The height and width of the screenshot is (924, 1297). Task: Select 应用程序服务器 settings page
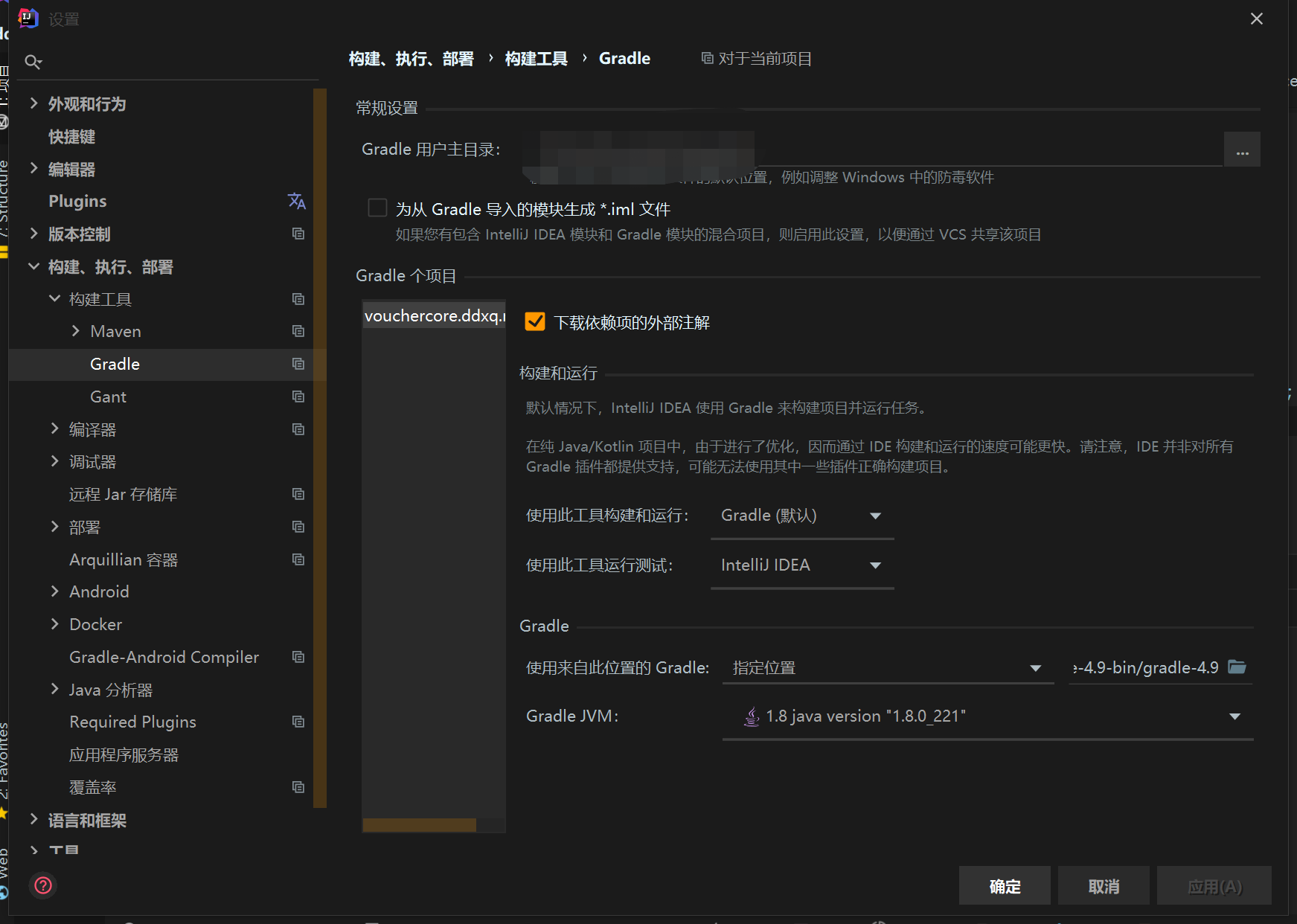tap(124, 754)
